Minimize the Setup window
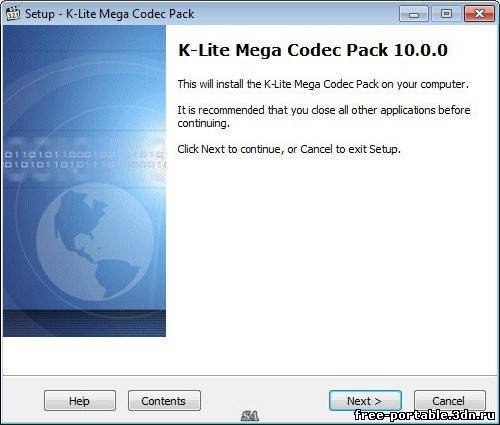The image size is (500, 425). tap(414, 14)
